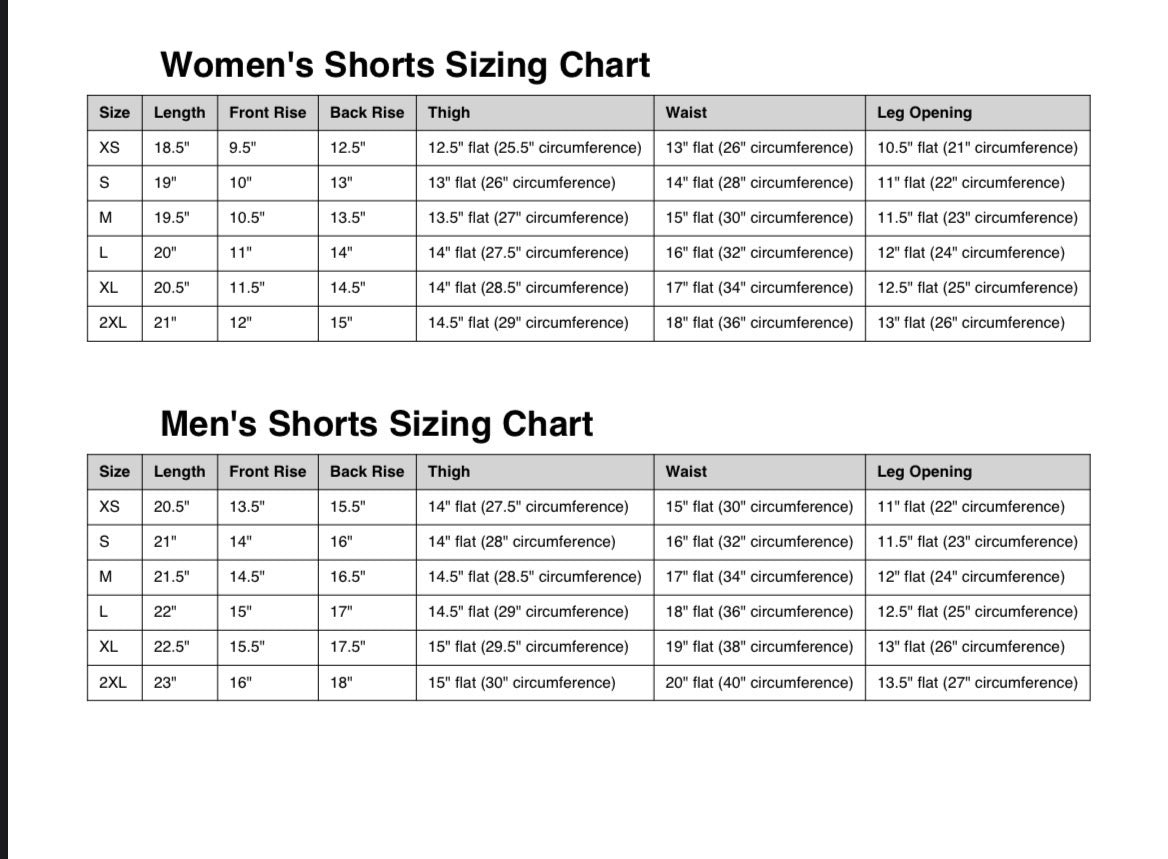1168x859 pixels.
Task: Click the Leg Opening header in women's table
Action: coord(977,112)
